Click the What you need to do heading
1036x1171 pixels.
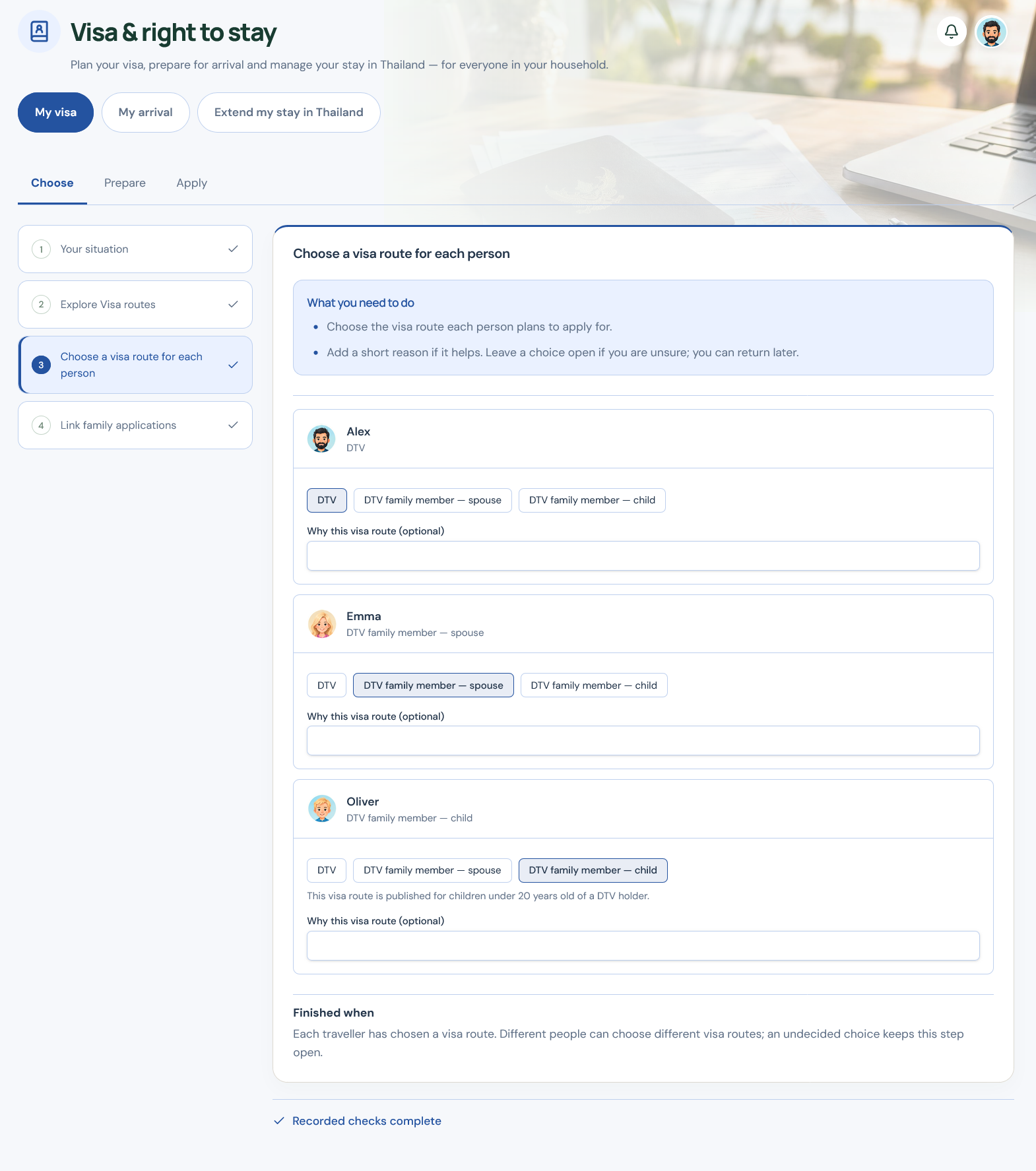click(360, 303)
